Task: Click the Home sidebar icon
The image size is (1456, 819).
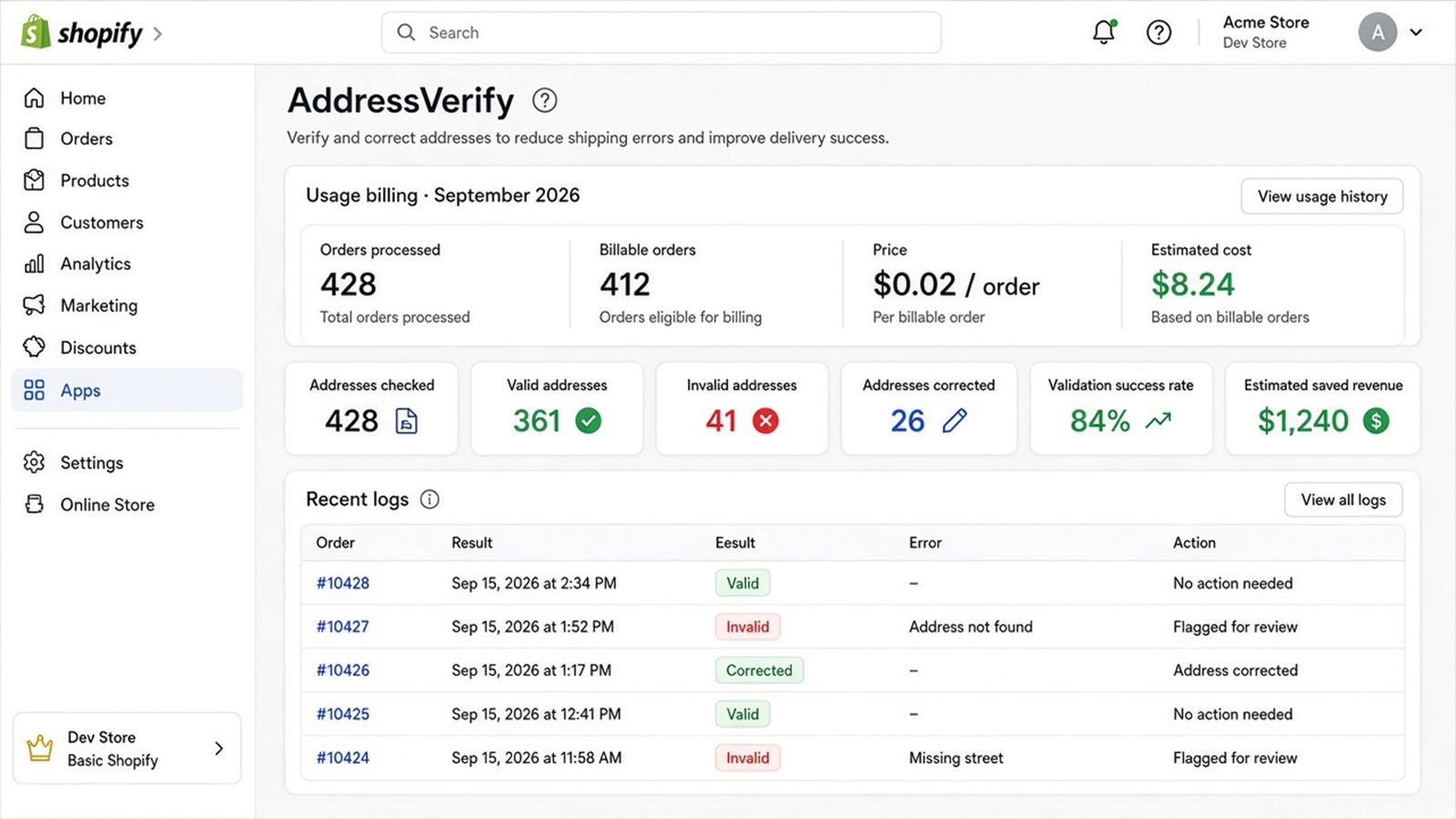Action: 35,97
